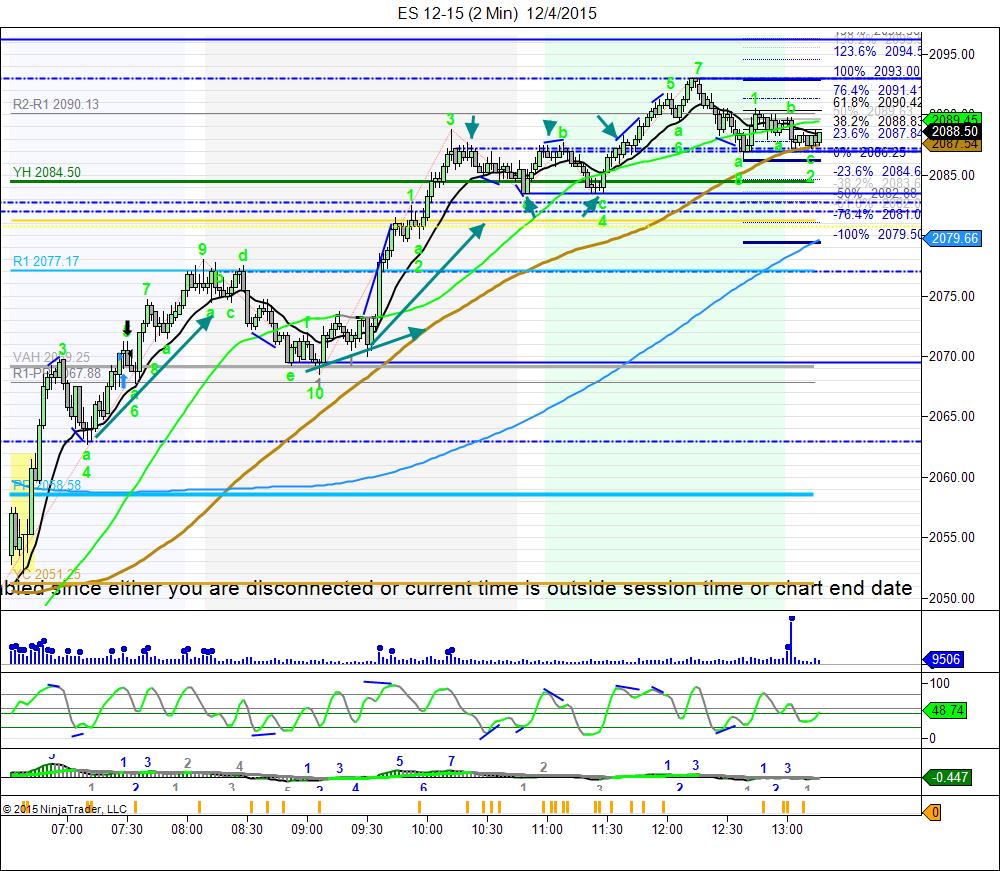Image resolution: width=1000 pixels, height=871 pixels.
Task: Click 2095.00 on the price axis
Action: 952,54
